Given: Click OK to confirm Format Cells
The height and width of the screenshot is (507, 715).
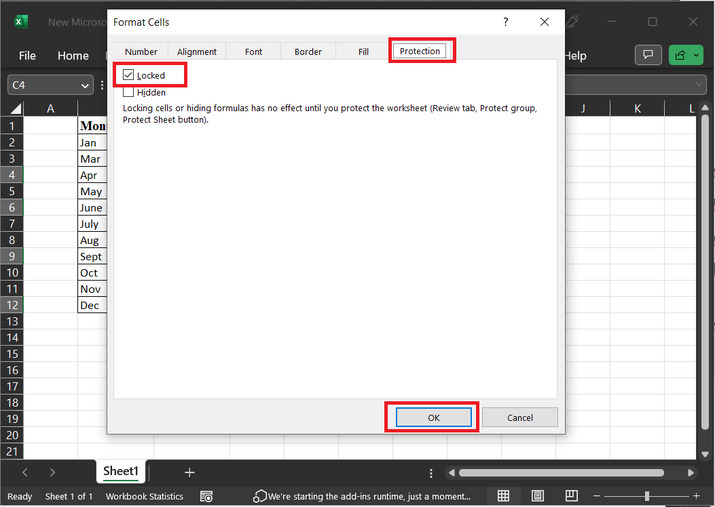Looking at the screenshot, I should [x=432, y=417].
